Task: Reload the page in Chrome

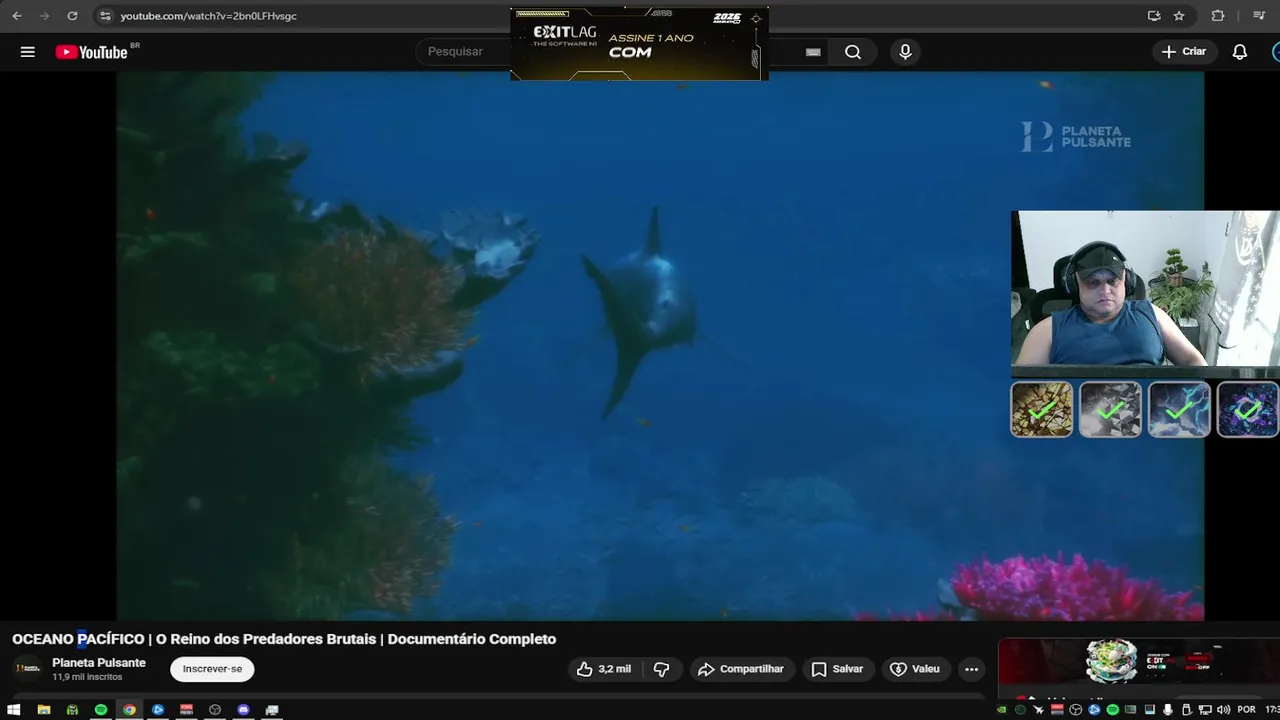Action: (x=72, y=16)
